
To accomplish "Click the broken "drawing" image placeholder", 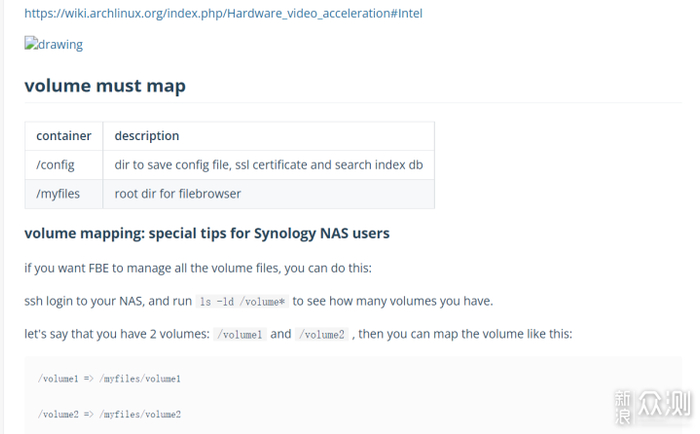I will coord(54,45).
